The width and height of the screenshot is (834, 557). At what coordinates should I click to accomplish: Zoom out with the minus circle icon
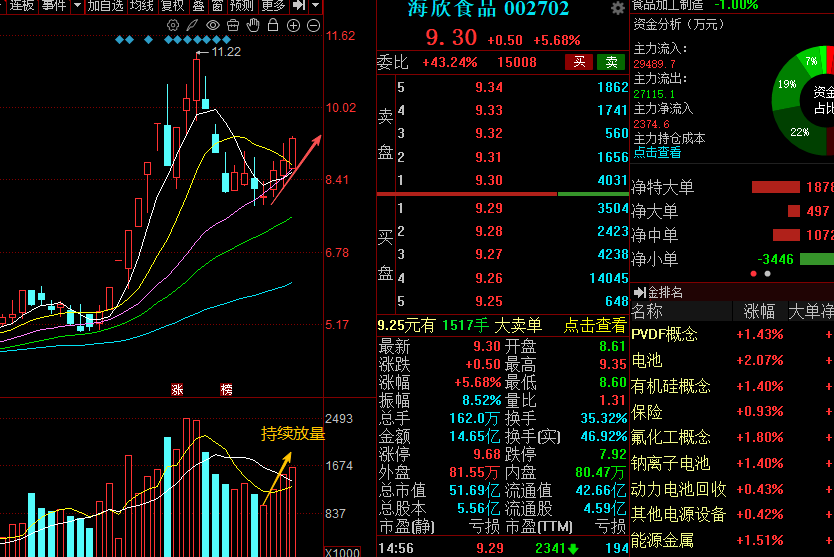click(x=314, y=25)
